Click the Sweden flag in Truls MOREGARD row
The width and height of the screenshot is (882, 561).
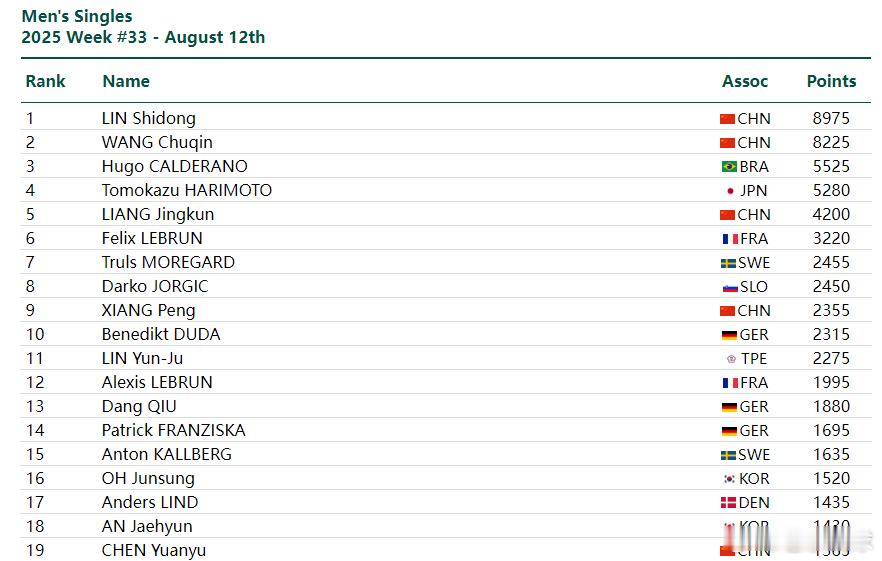[x=728, y=263]
